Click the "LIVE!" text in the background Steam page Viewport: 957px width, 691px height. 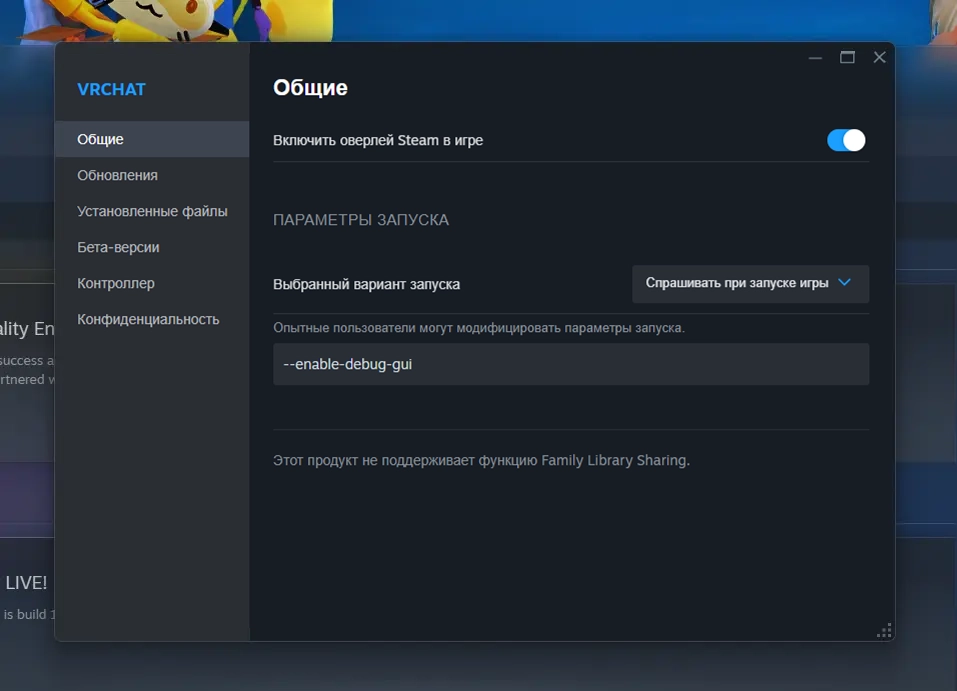click(26, 583)
